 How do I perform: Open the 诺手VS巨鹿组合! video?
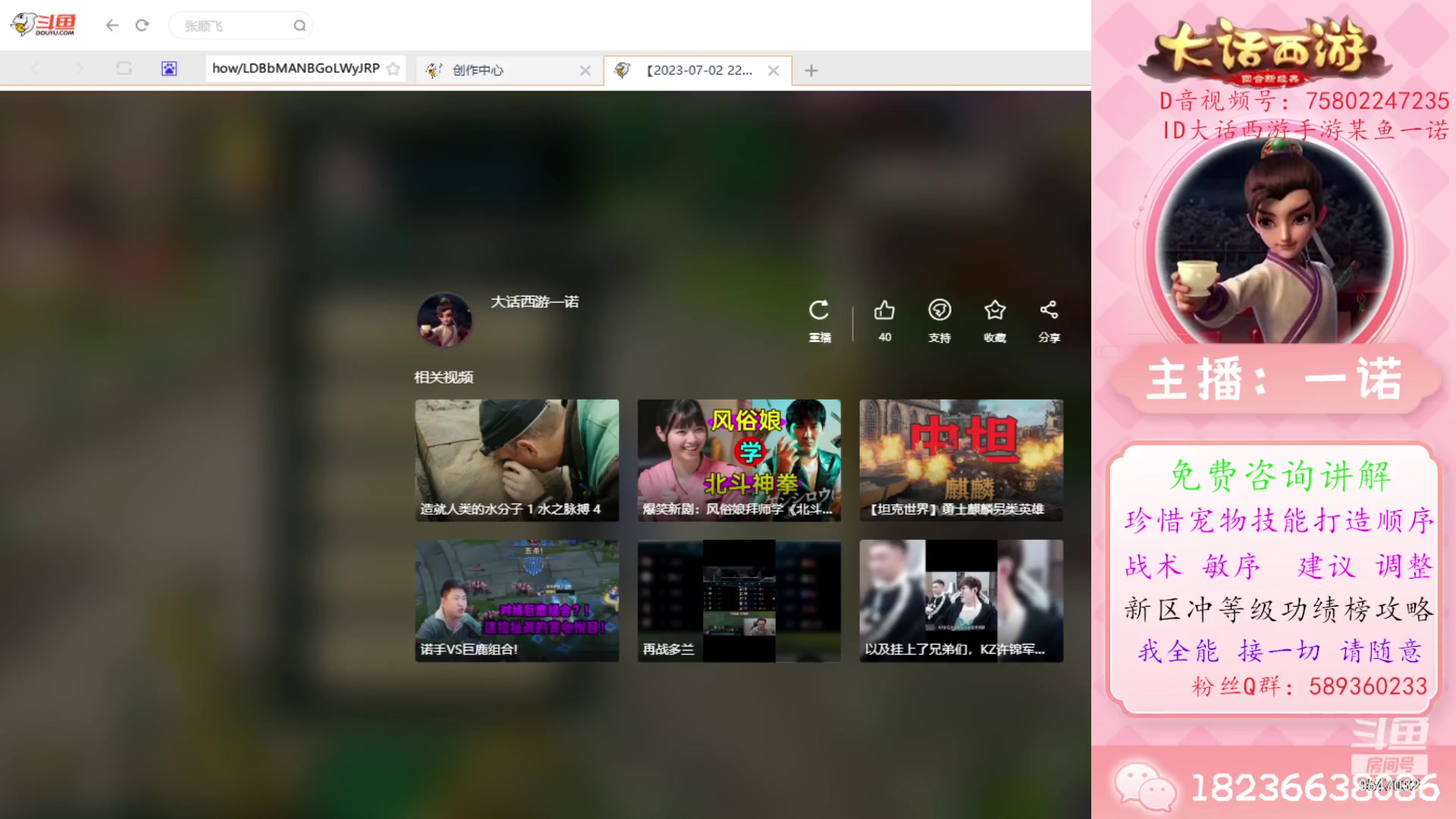517,601
